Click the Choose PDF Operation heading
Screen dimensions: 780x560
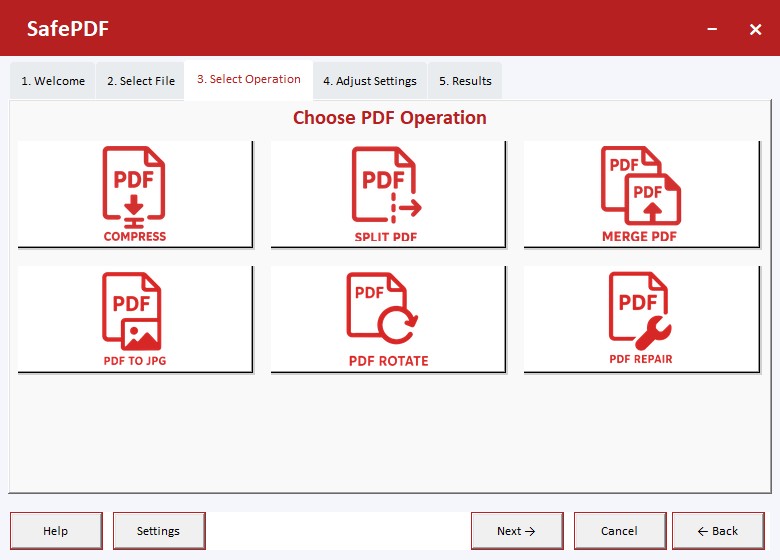(389, 118)
